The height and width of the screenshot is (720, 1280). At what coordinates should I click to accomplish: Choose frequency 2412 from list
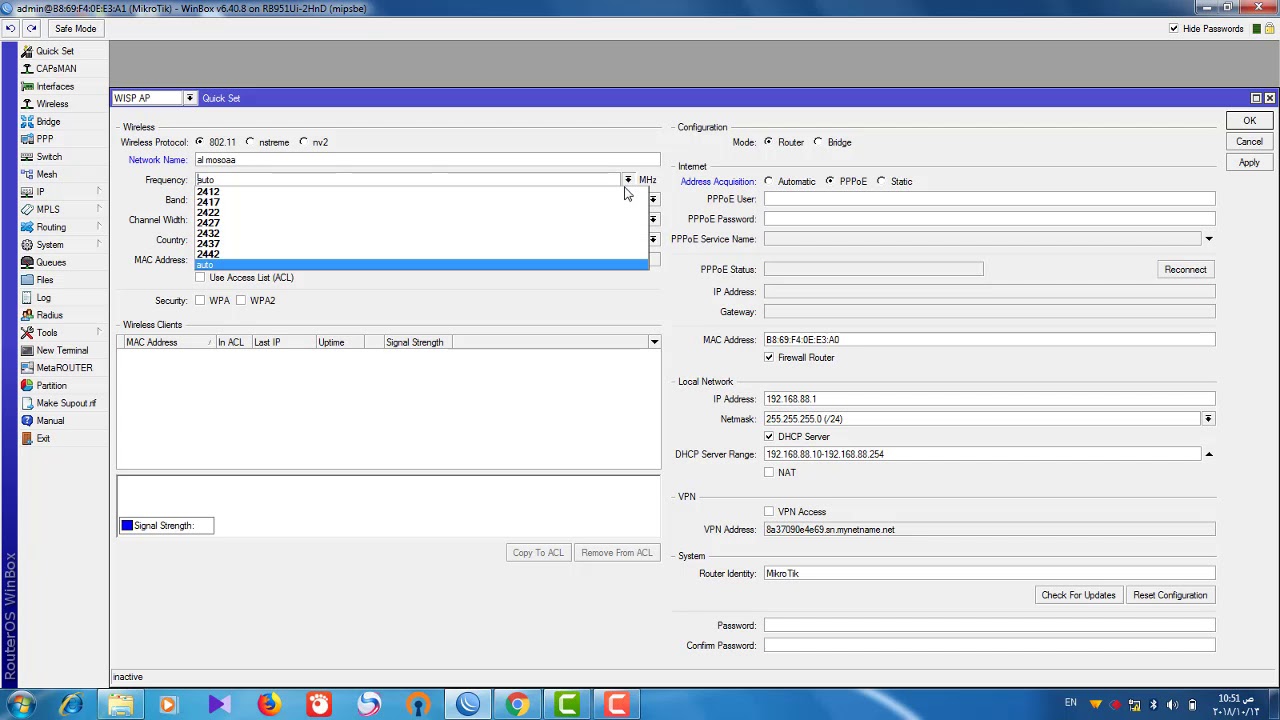pyautogui.click(x=422, y=192)
